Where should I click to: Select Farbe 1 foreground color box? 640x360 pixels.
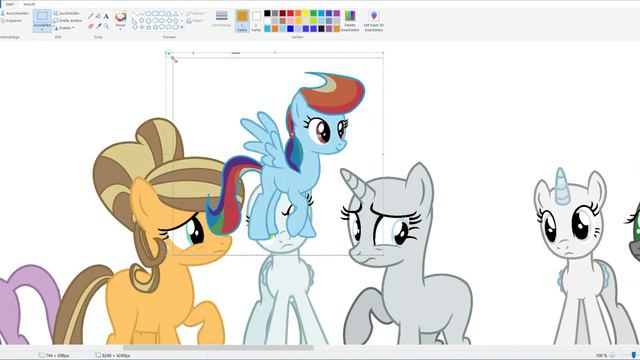[x=242, y=20]
